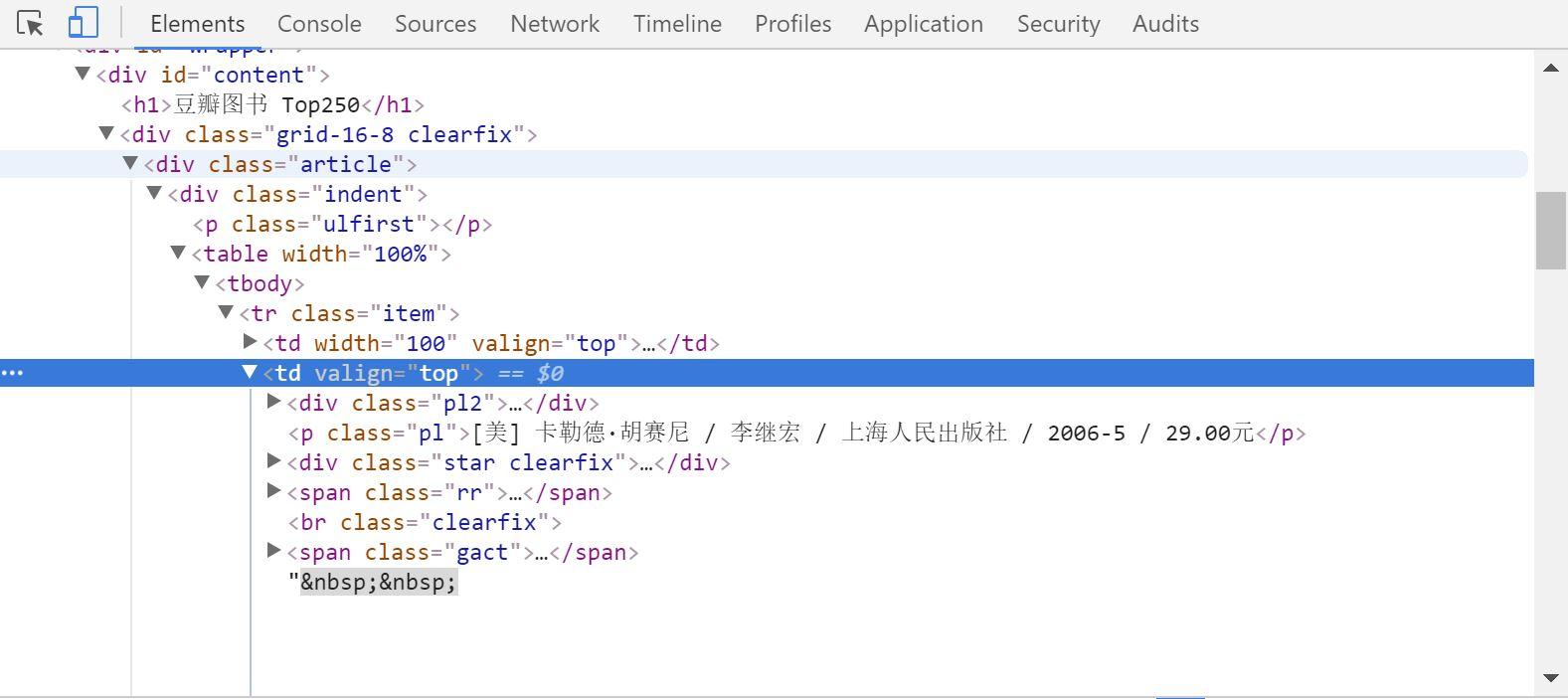Toggle the device toolbar icon
The height and width of the screenshot is (699, 1568).
[84, 23]
